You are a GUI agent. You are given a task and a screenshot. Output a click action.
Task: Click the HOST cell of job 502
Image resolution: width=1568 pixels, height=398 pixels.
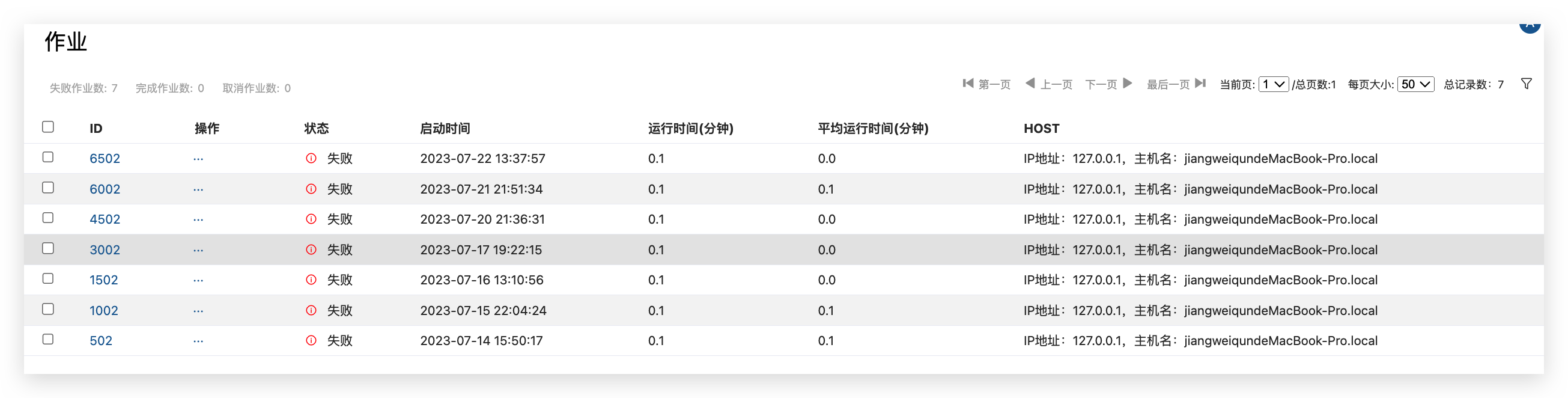click(1200, 341)
